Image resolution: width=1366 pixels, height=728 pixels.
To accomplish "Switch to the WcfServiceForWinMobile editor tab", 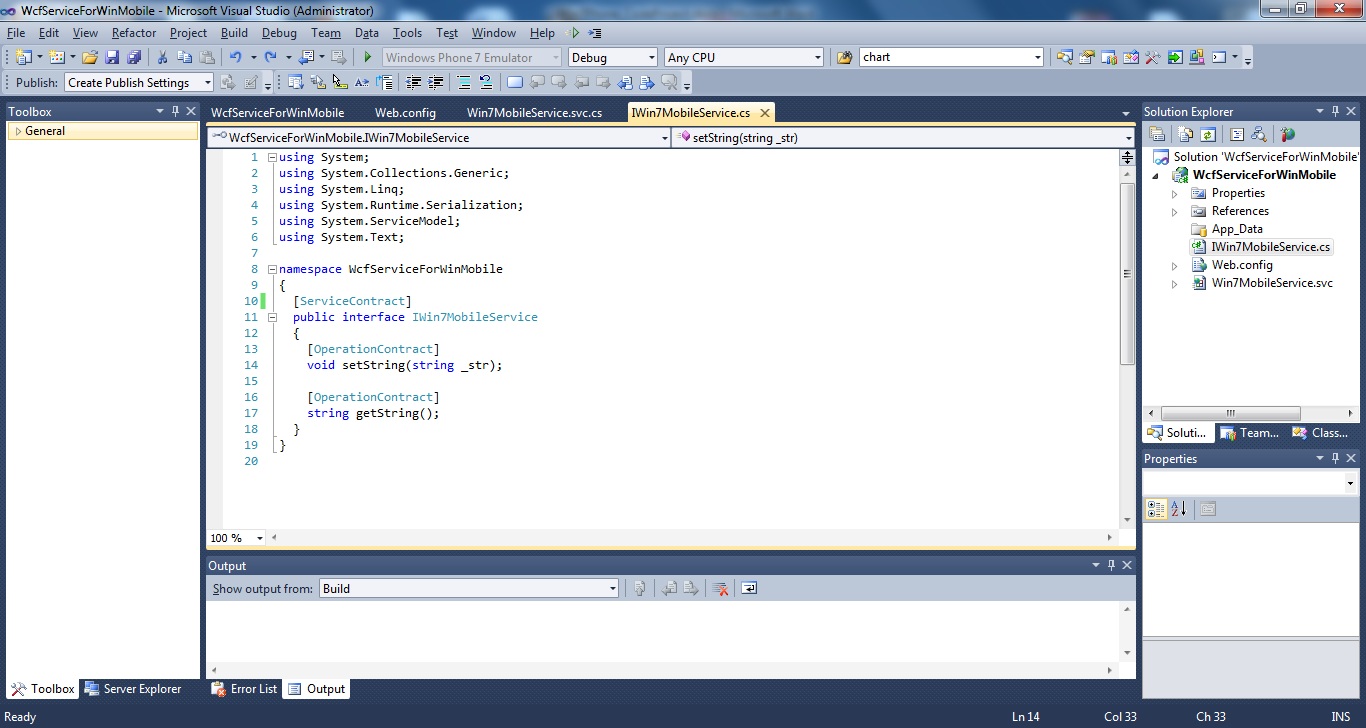I will coord(277,113).
